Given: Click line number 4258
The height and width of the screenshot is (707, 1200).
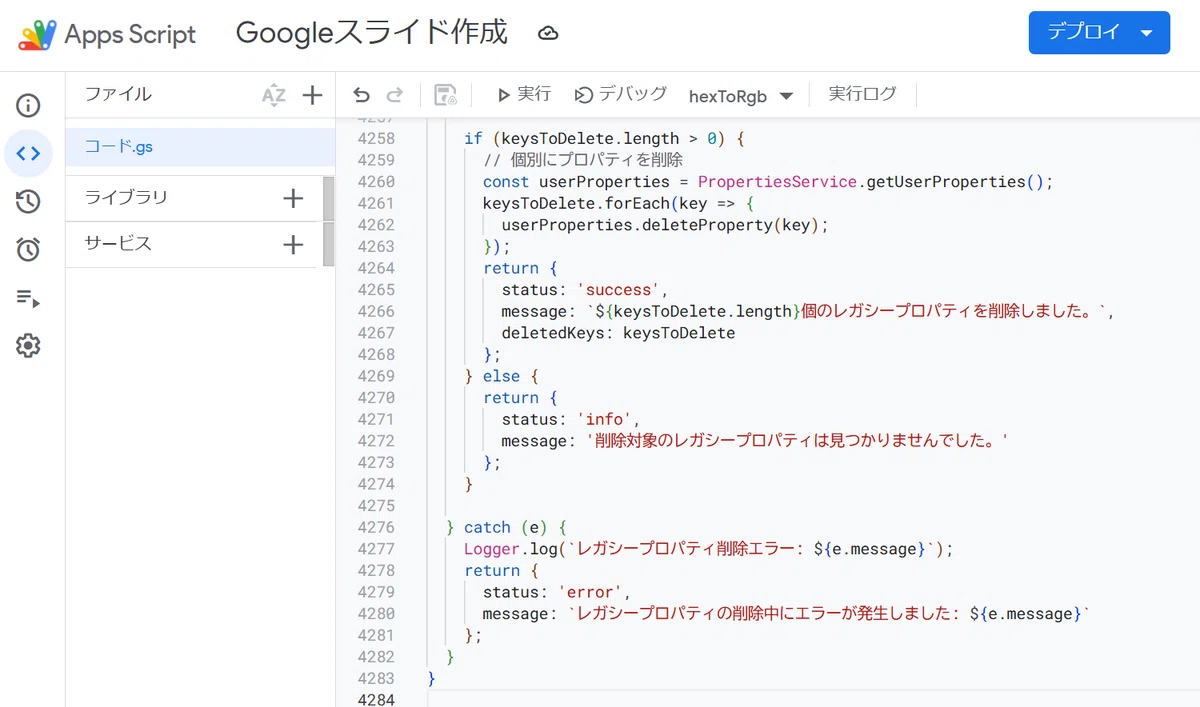Looking at the screenshot, I should click(376, 139).
